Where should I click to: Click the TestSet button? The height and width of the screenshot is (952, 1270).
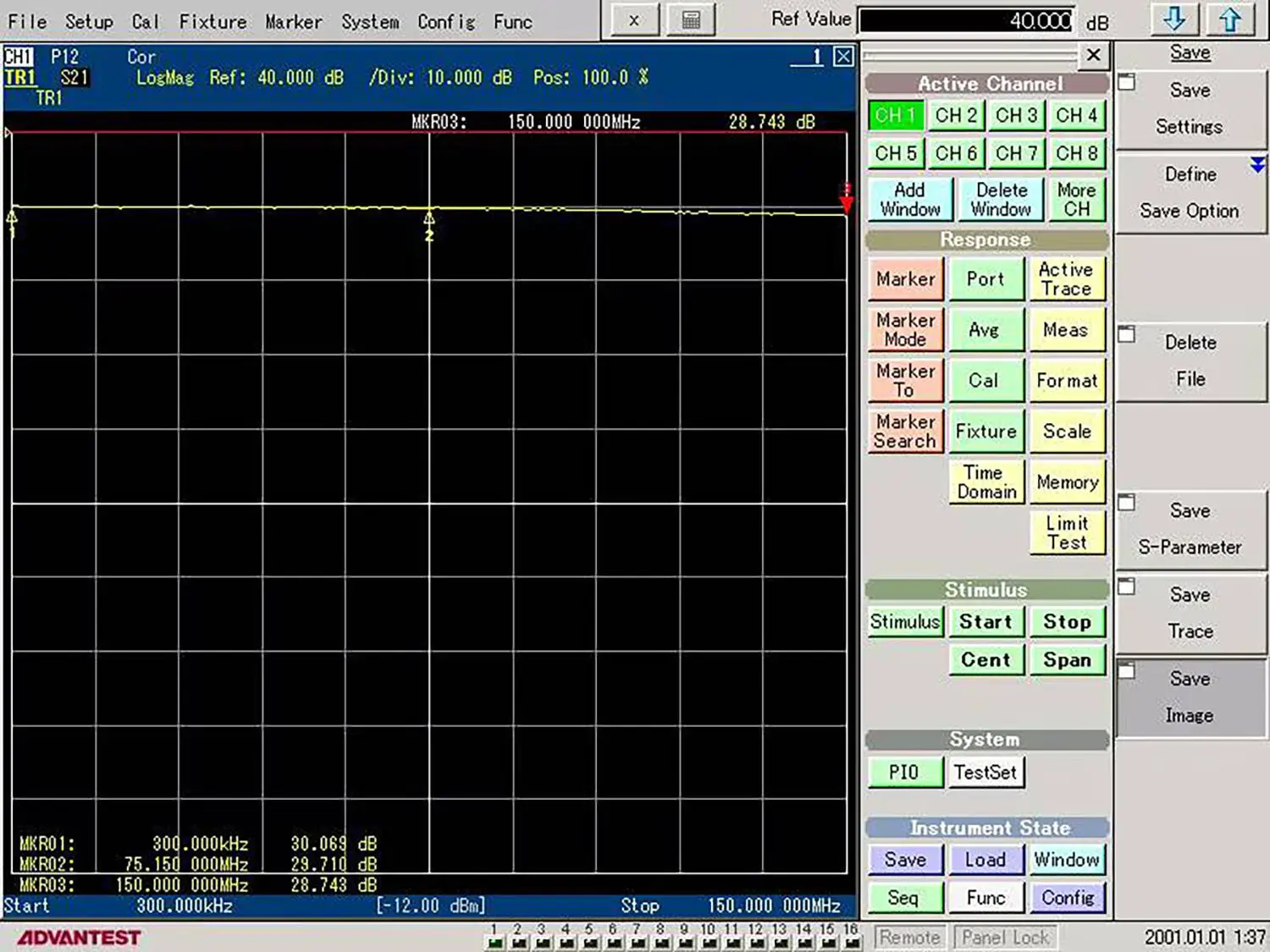986,773
